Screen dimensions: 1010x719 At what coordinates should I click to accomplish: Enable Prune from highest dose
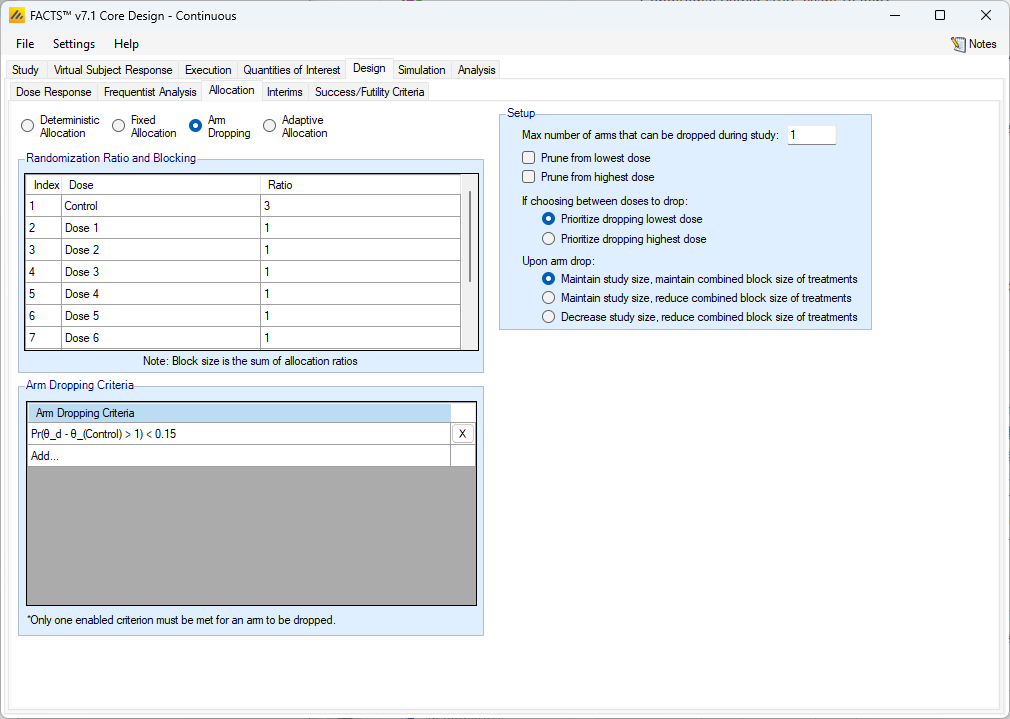click(x=528, y=177)
